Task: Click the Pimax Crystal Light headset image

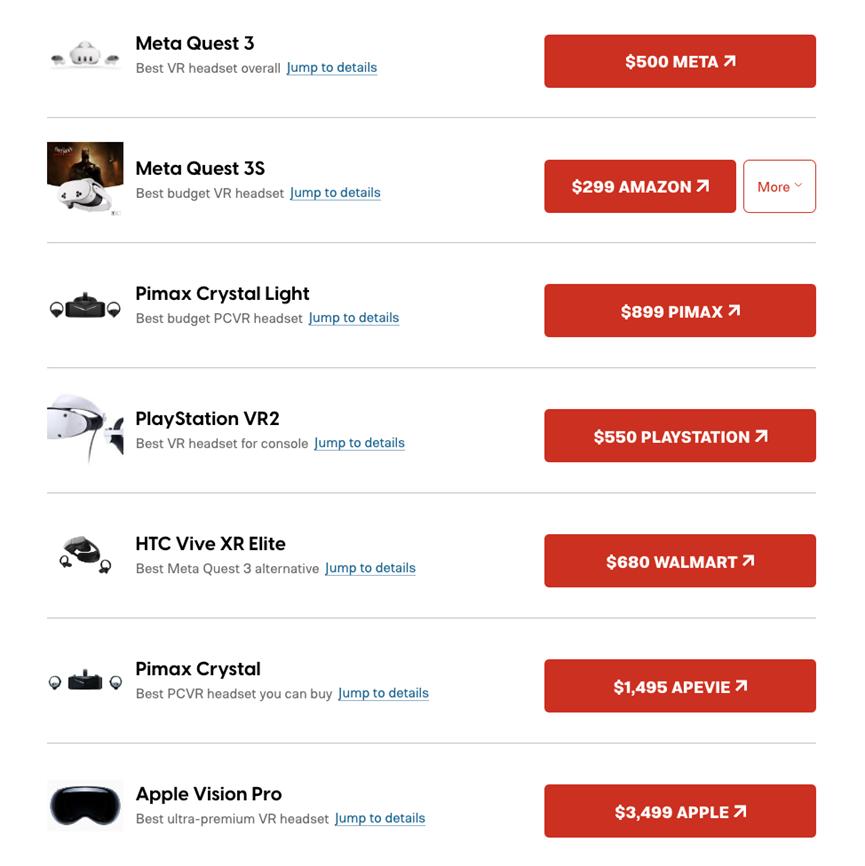Action: pyautogui.click(x=85, y=306)
